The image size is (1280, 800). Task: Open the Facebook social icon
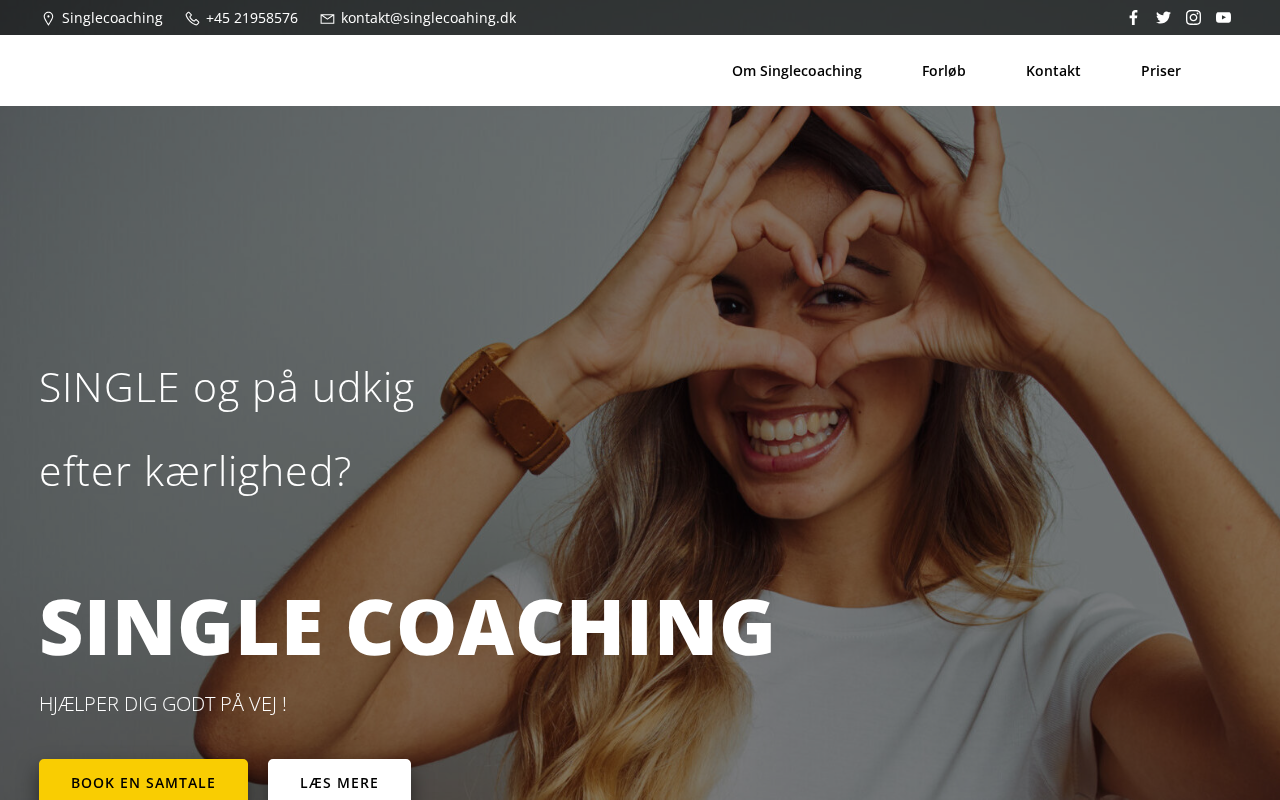[1133, 17]
